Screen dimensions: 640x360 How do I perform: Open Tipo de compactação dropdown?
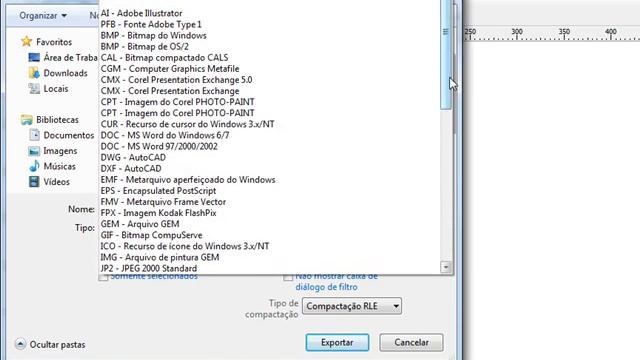pyautogui.click(x=352, y=306)
